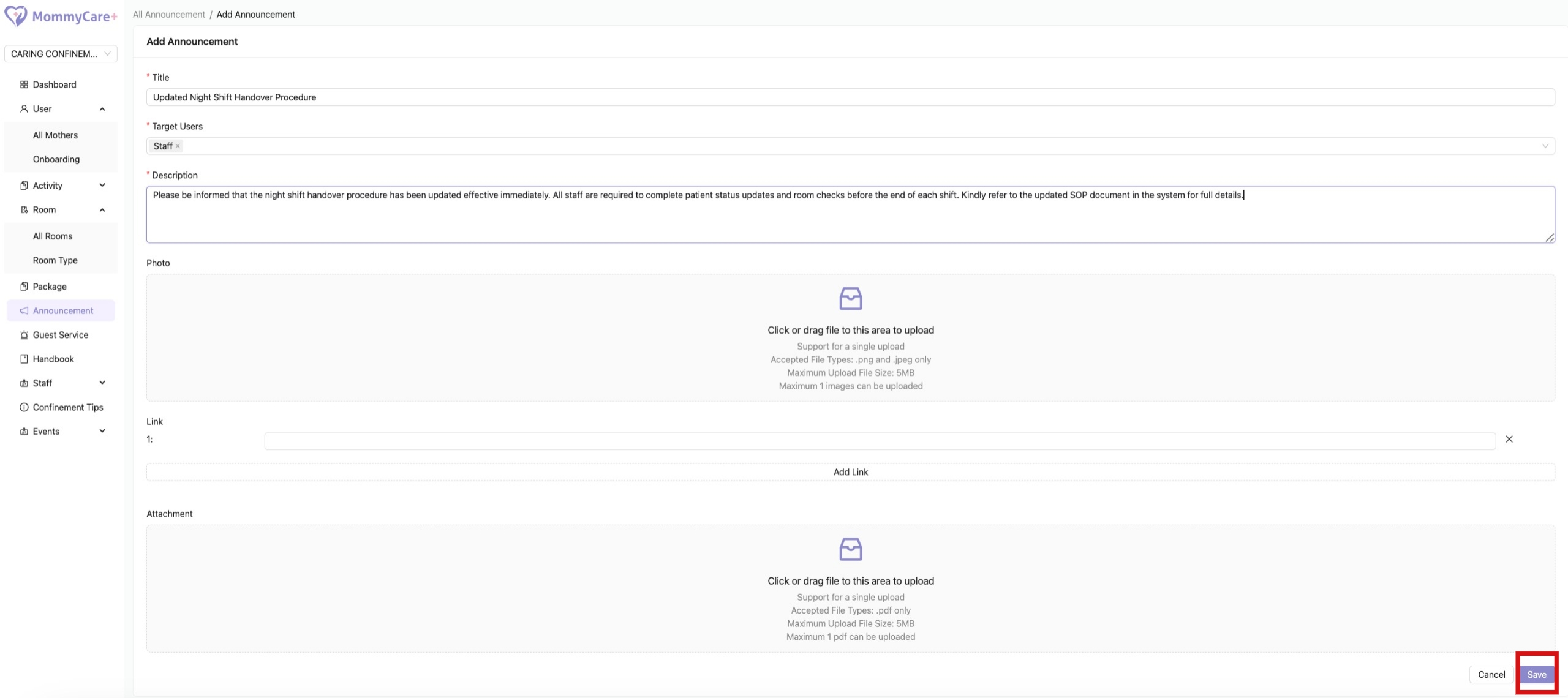Screen dimensions: 1568x698
Task: Expand the Activity sidebar section
Action: [102, 186]
